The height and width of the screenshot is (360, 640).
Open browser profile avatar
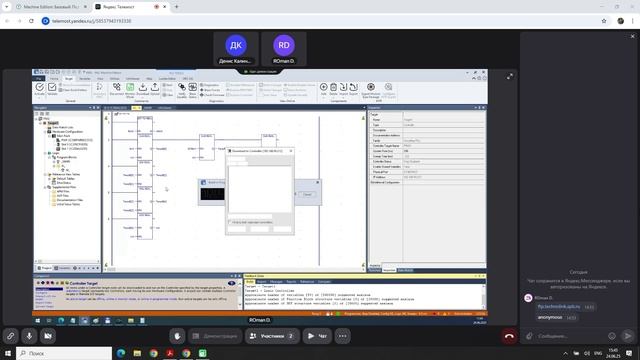620,21
